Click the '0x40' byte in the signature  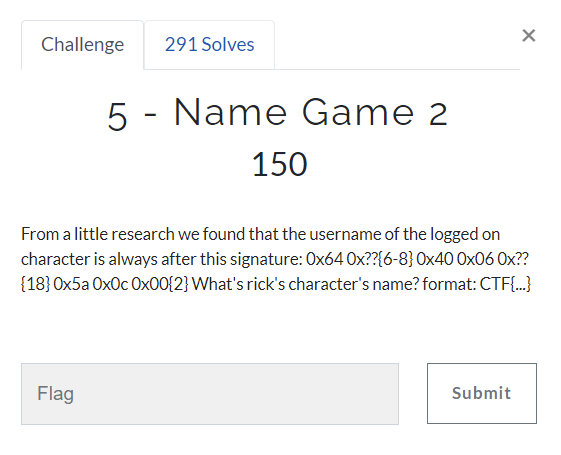click(435, 259)
